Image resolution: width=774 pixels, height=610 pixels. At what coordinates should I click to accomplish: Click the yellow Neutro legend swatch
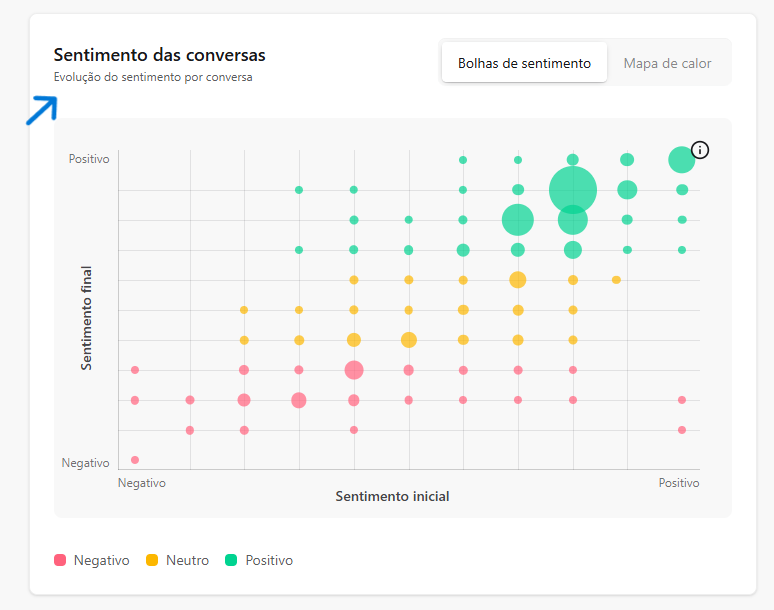pyautogui.click(x=153, y=560)
